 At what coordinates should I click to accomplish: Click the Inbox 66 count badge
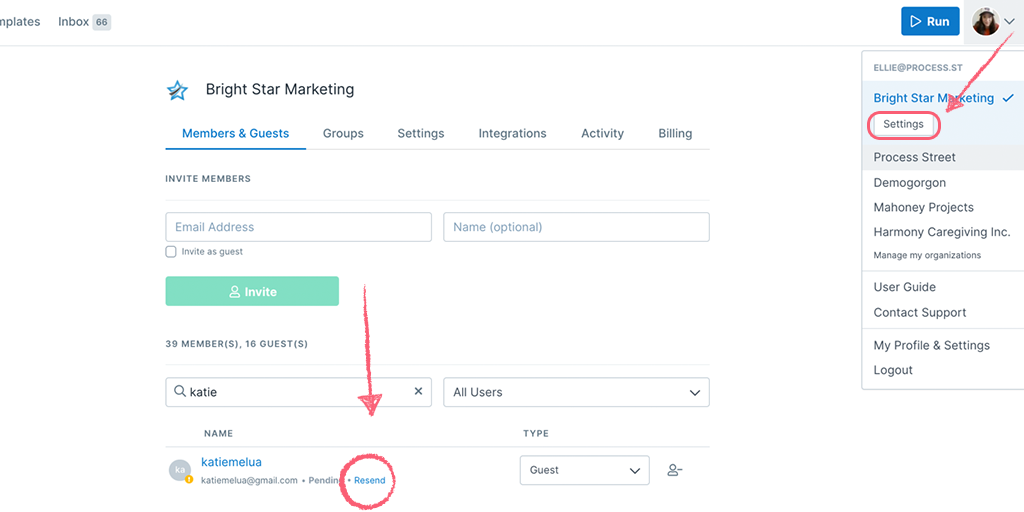pyautogui.click(x=101, y=22)
